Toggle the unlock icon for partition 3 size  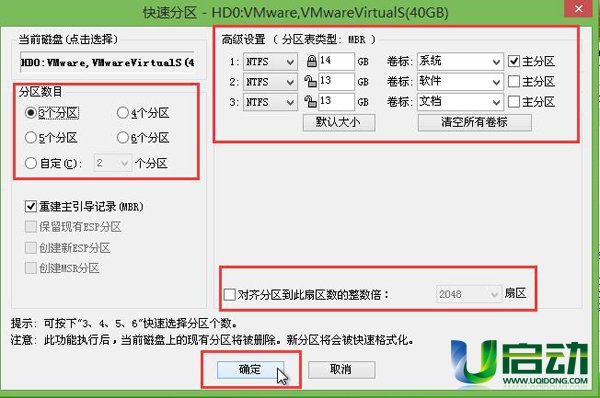310,102
